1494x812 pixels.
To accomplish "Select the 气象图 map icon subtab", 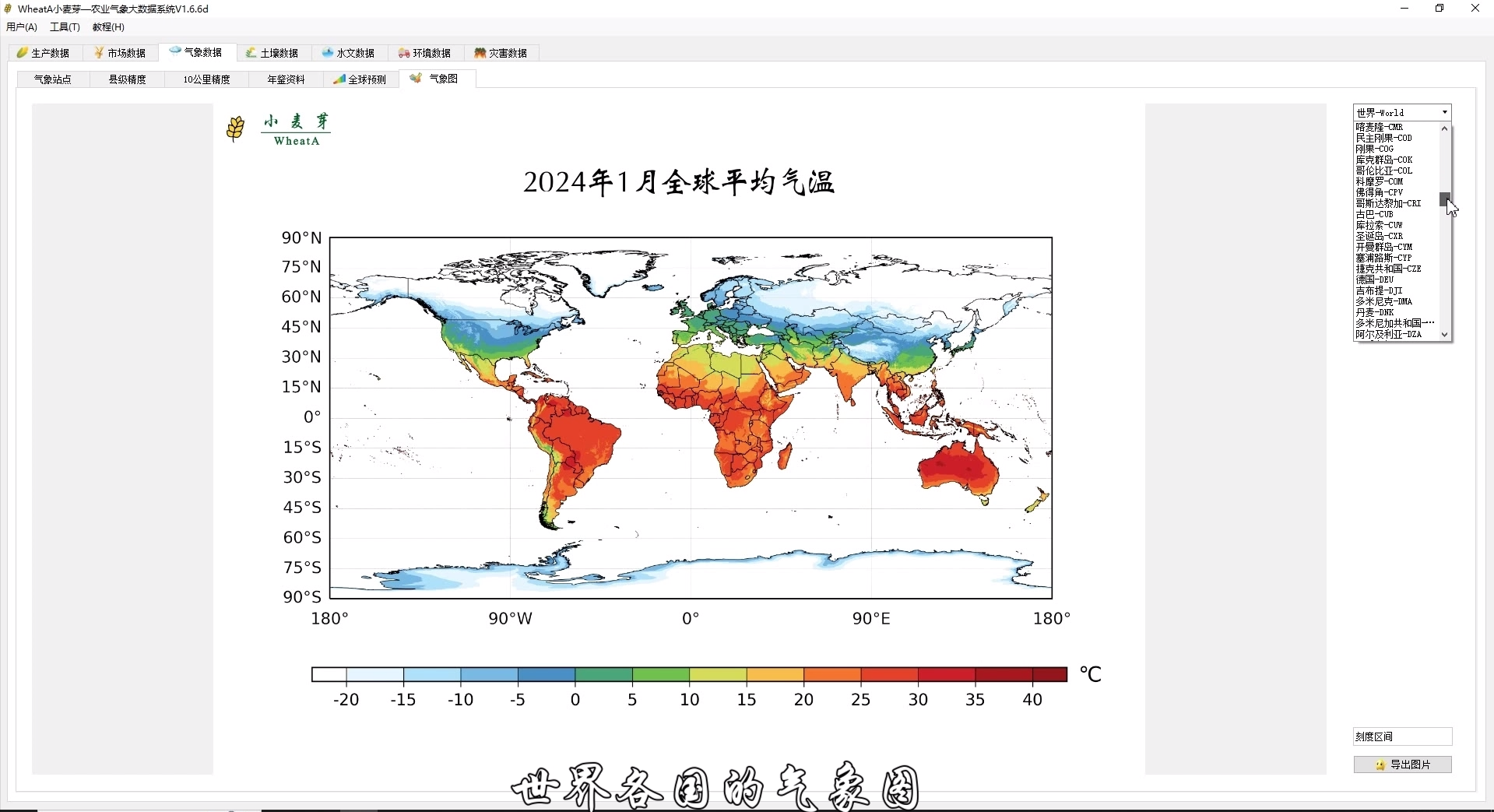I will pos(437,79).
